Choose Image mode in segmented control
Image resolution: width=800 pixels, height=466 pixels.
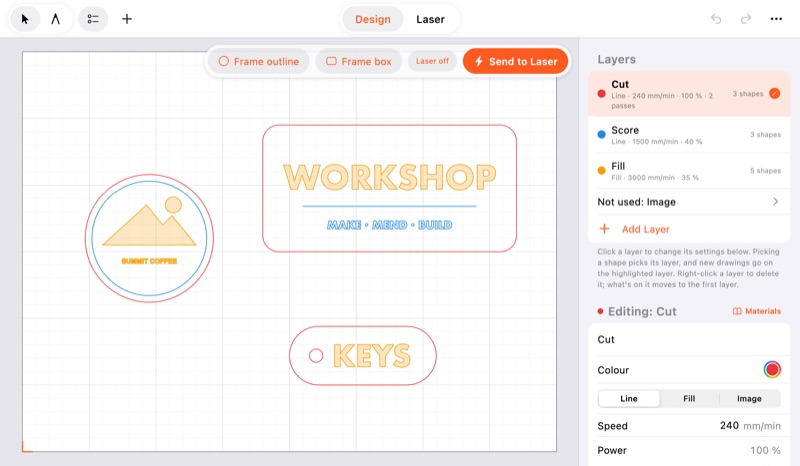pos(749,399)
